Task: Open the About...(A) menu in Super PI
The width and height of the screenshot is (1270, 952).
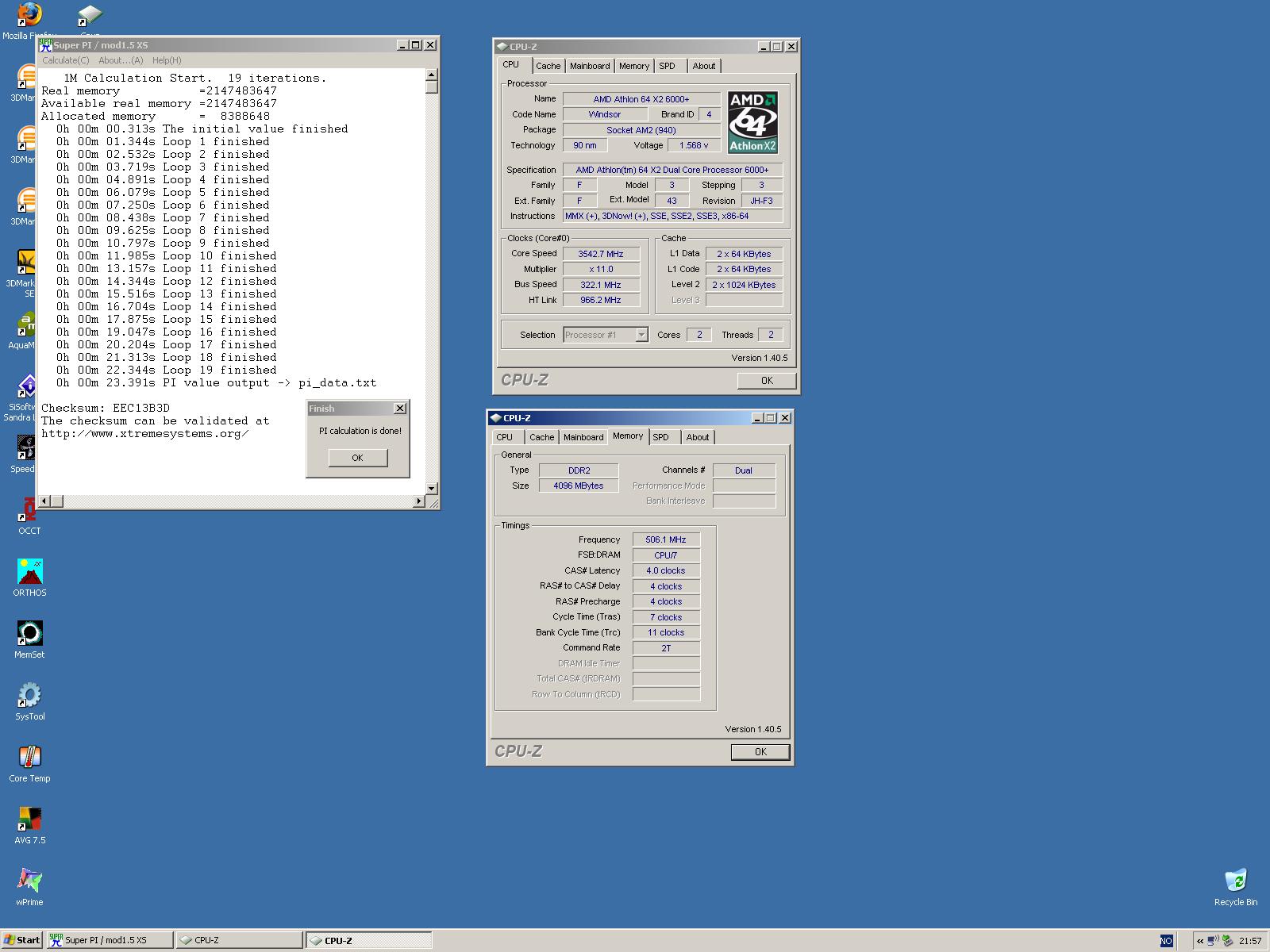Action: [121, 60]
